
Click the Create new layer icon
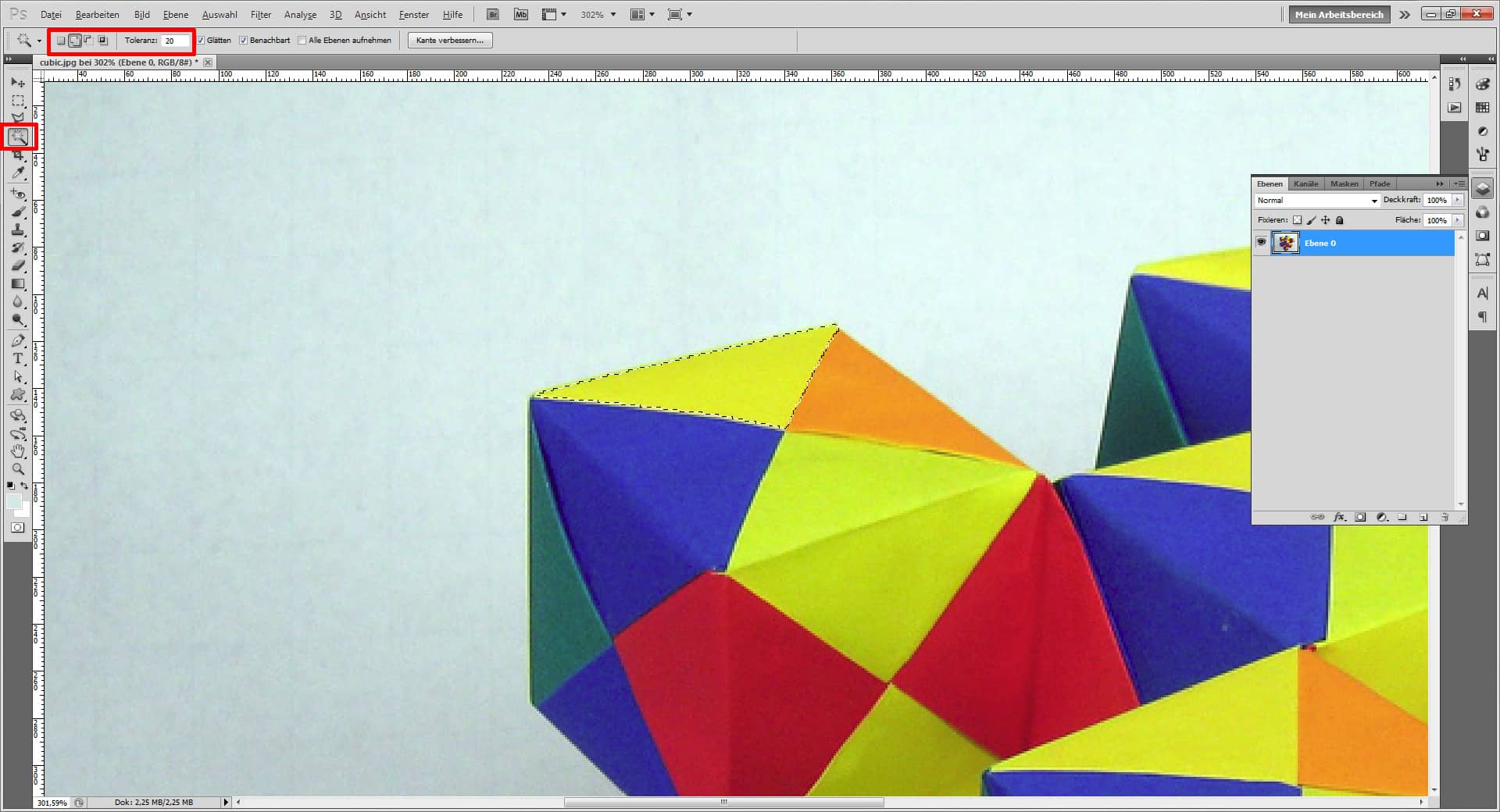point(1424,517)
